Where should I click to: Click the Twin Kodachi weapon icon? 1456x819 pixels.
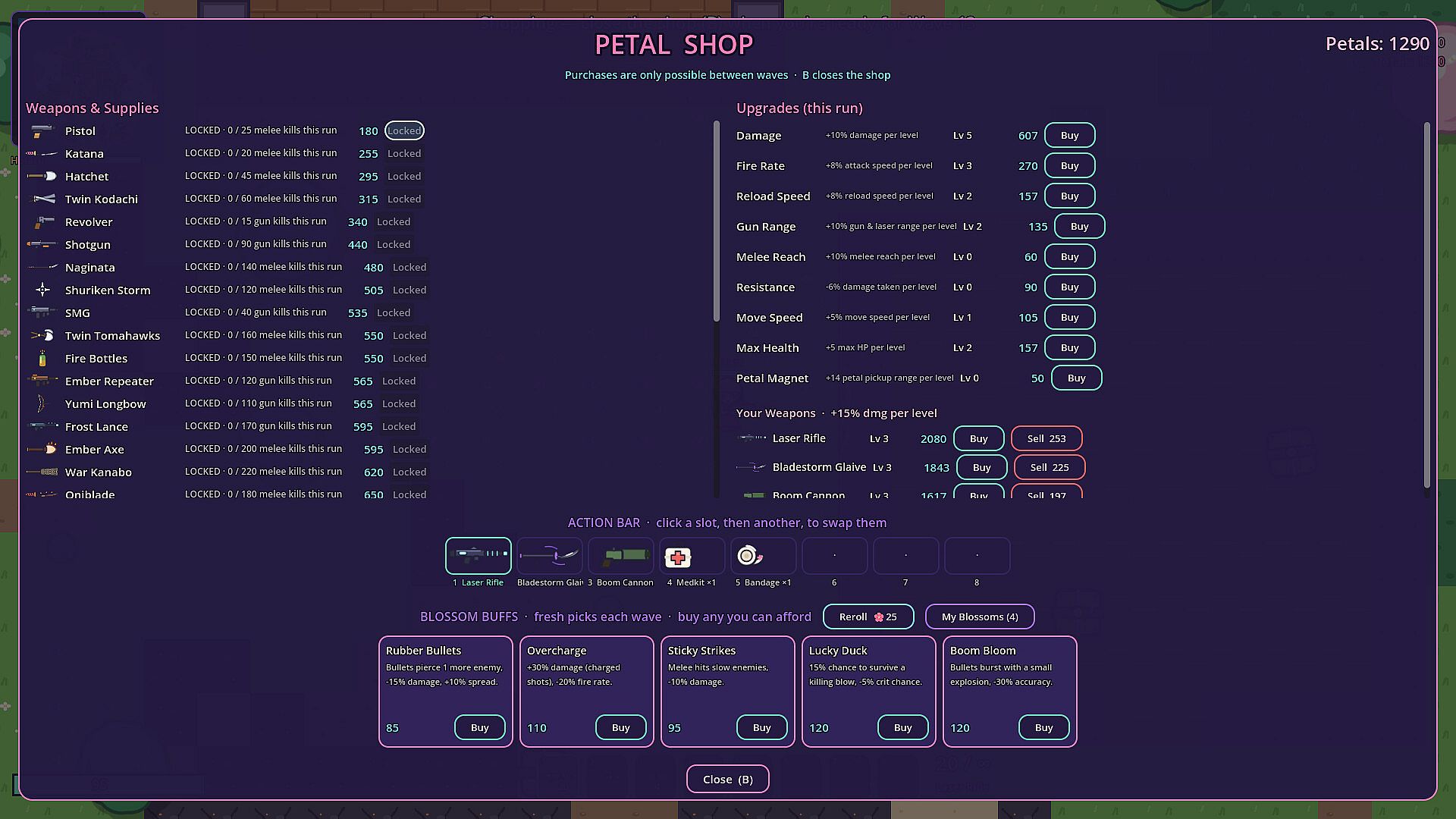pyautogui.click(x=42, y=199)
